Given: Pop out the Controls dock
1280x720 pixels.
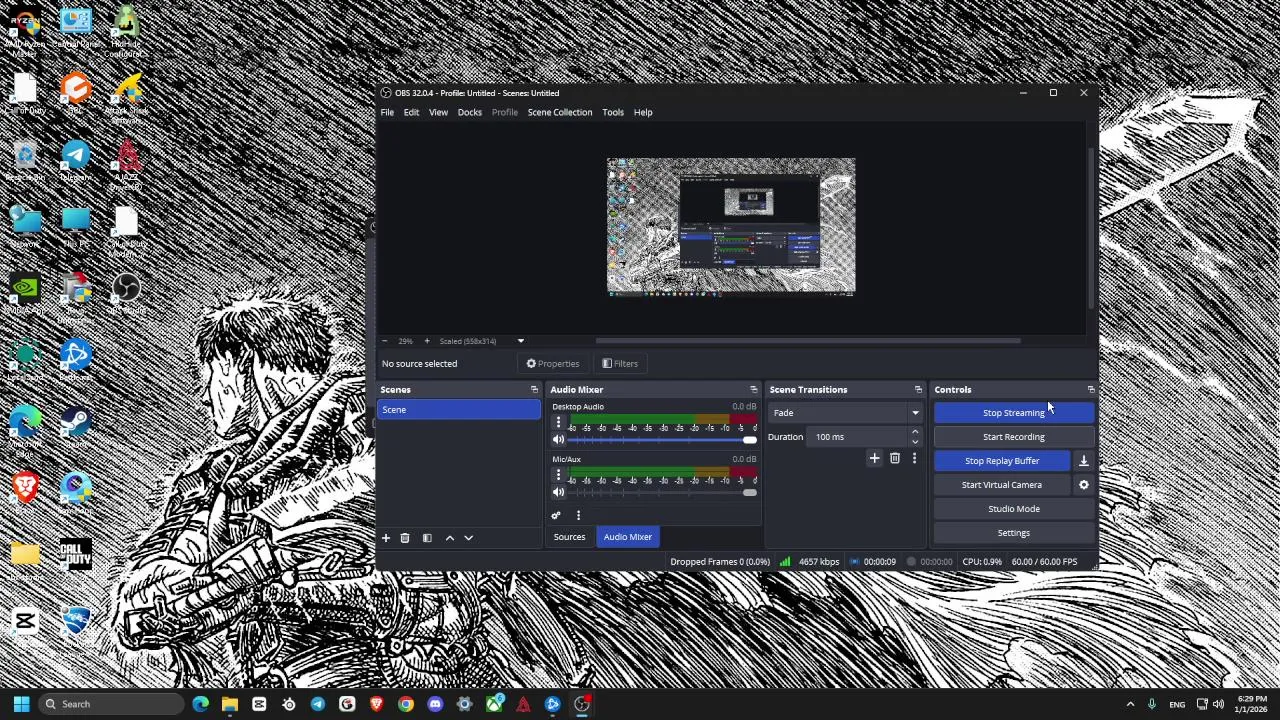Looking at the screenshot, I should (1090, 390).
